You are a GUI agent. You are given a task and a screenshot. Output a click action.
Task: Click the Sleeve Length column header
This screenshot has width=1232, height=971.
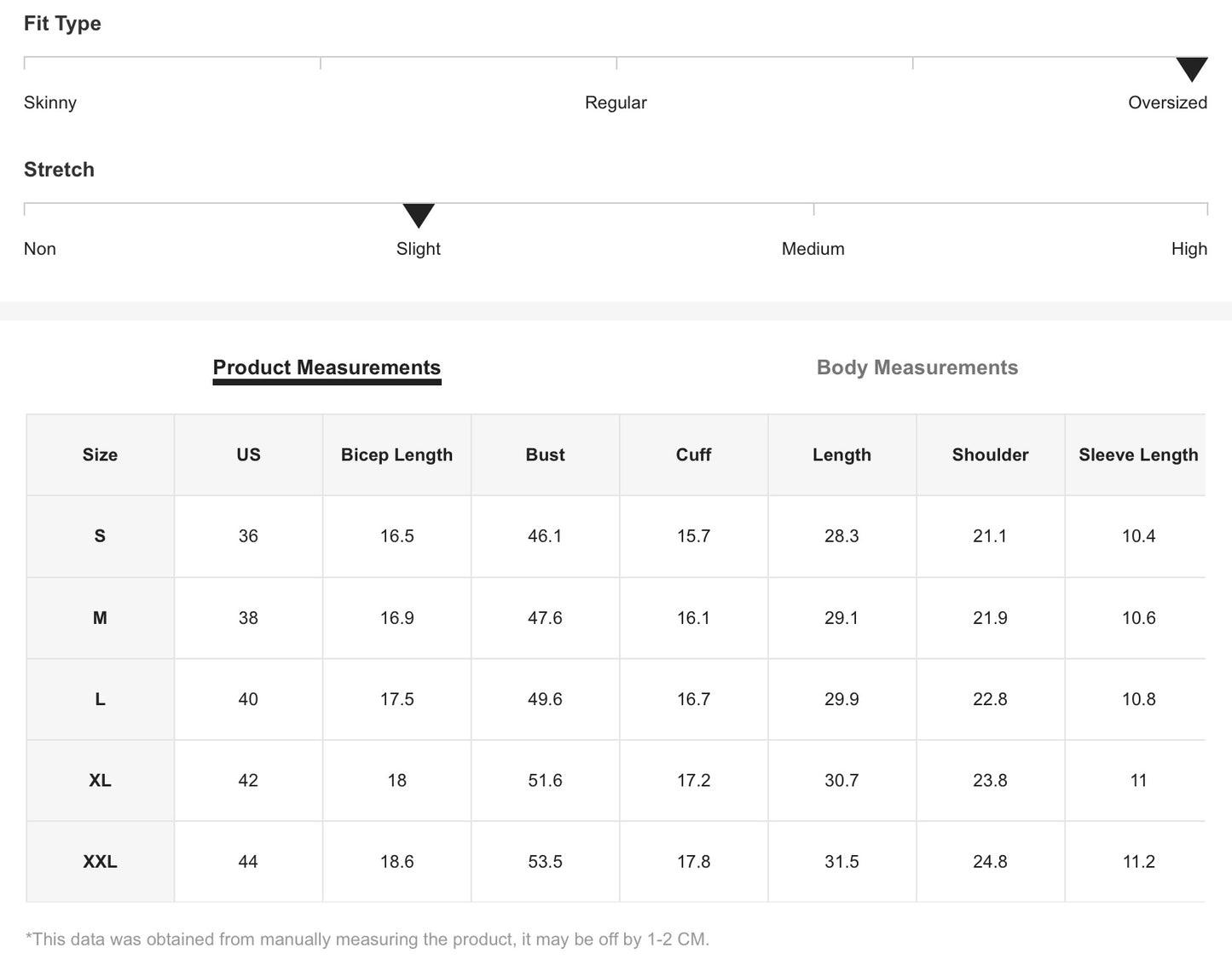tap(1137, 455)
